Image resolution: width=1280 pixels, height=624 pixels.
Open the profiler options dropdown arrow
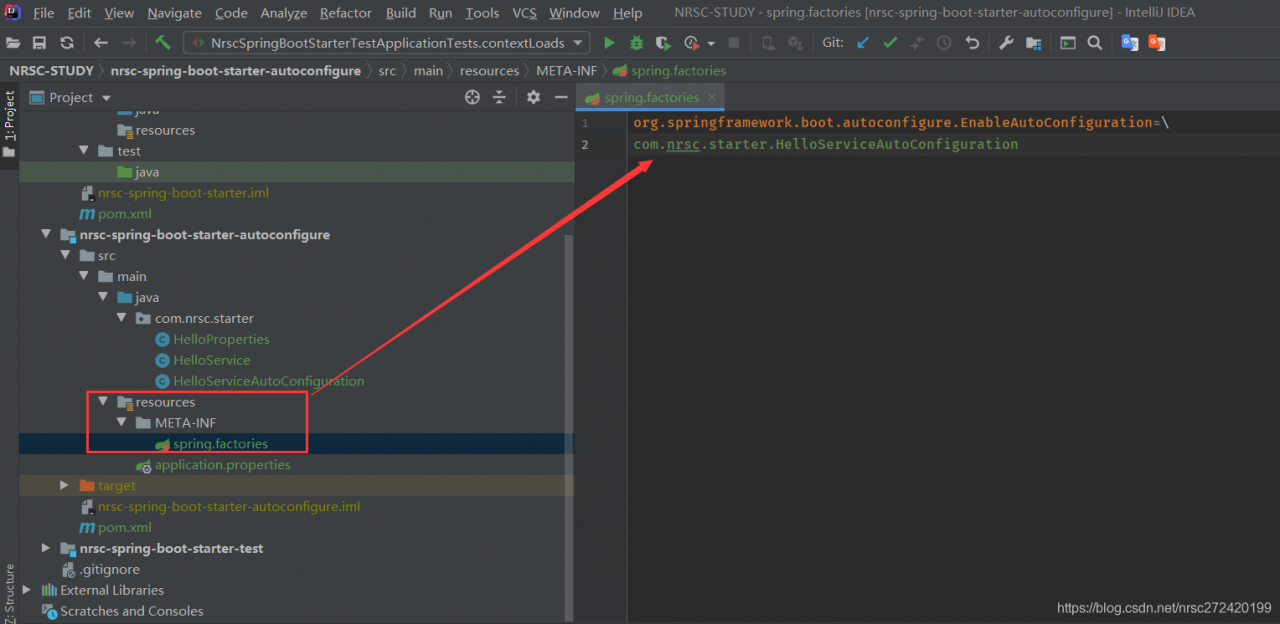click(x=711, y=44)
